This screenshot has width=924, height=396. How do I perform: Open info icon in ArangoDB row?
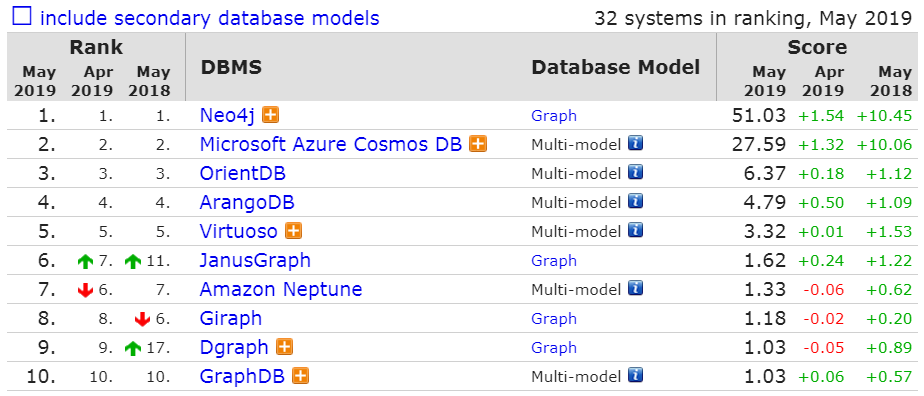pos(635,202)
